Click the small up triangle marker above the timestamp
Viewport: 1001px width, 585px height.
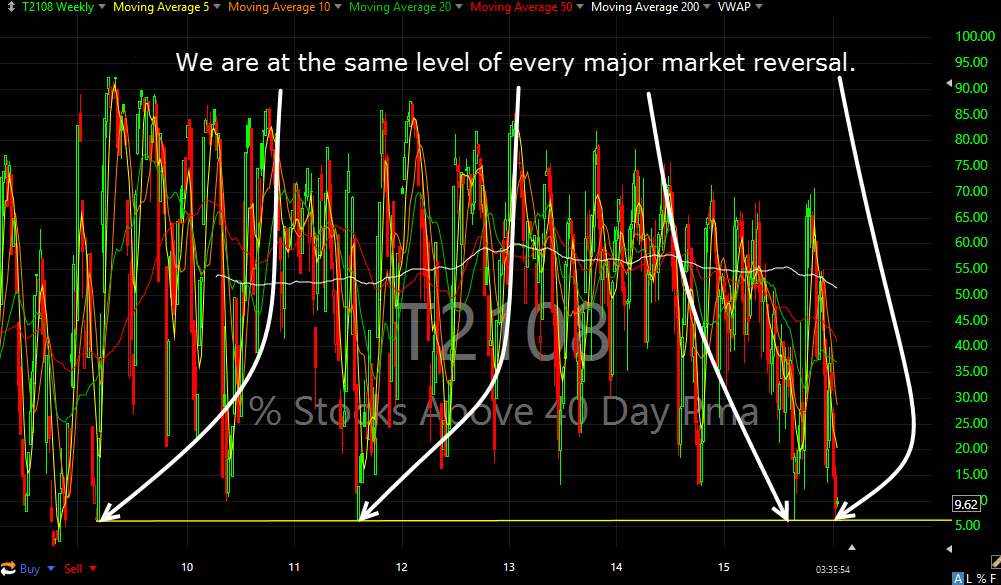pyautogui.click(x=852, y=547)
